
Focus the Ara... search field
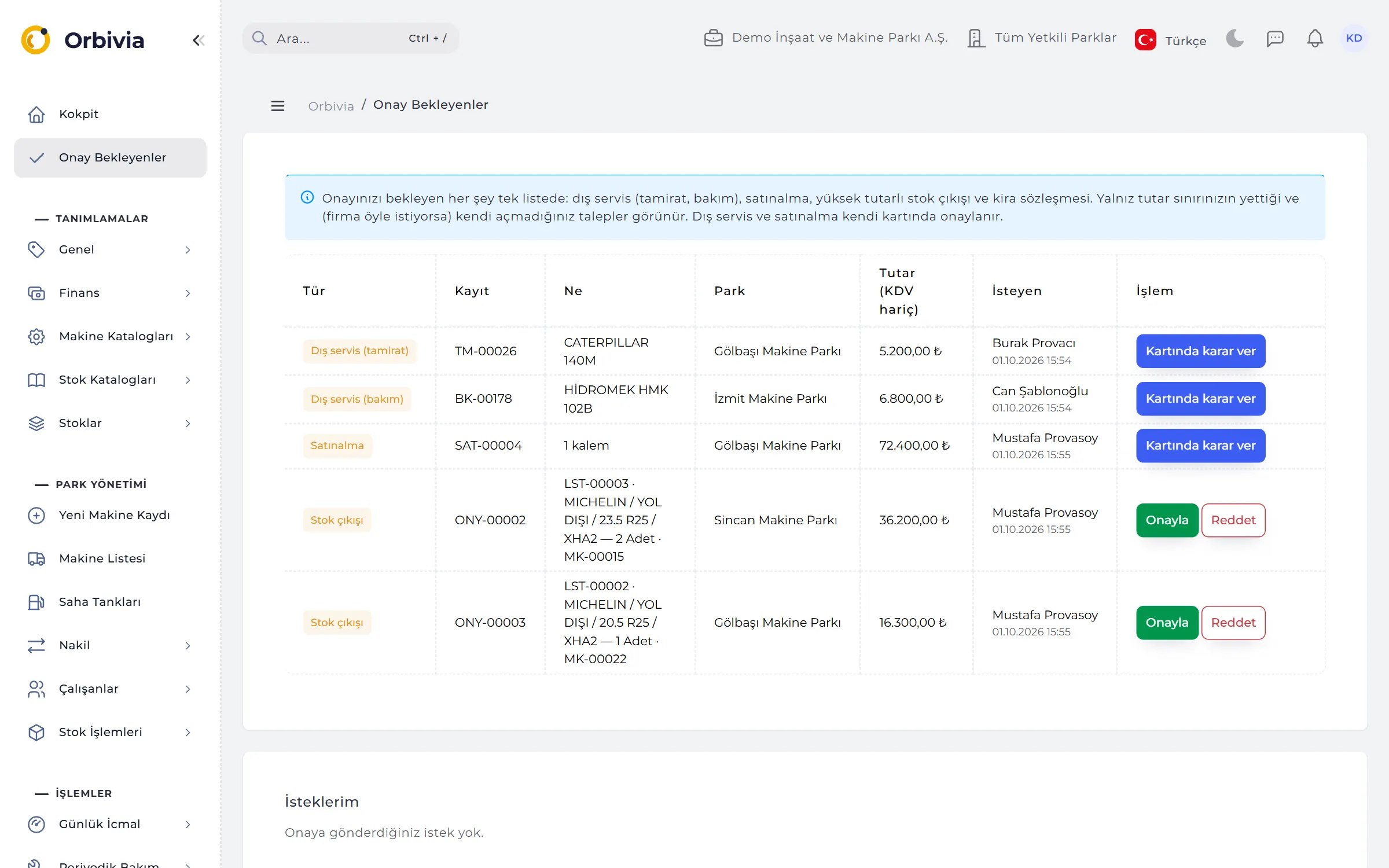coord(351,38)
